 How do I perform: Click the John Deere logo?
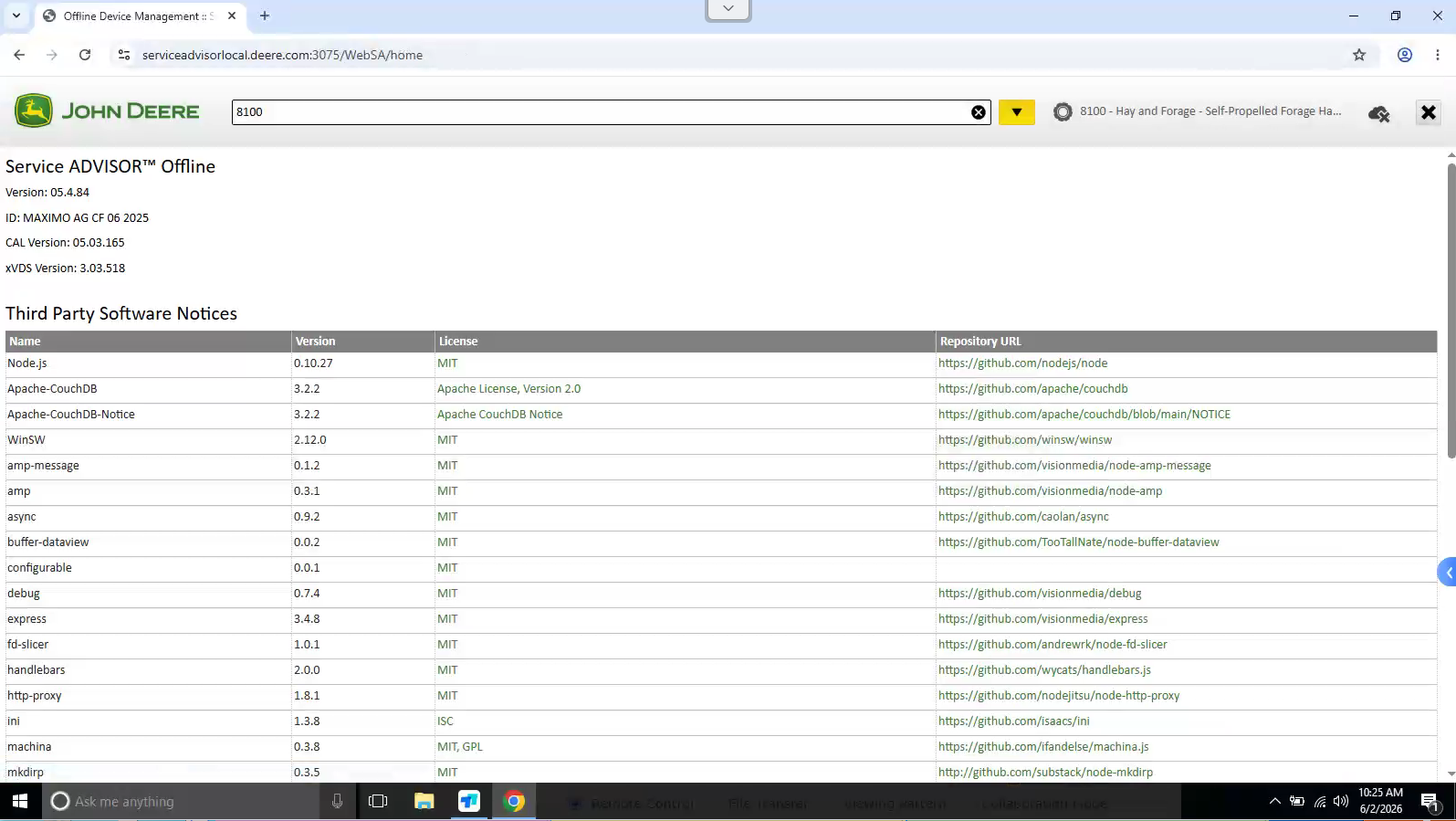pyautogui.click(x=107, y=111)
